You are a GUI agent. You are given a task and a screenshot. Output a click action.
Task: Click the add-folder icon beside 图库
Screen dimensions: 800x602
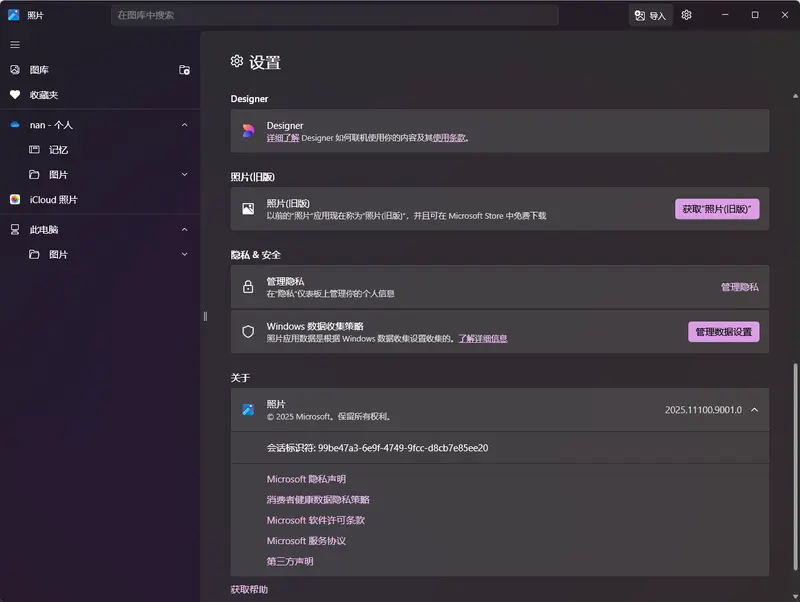click(184, 70)
